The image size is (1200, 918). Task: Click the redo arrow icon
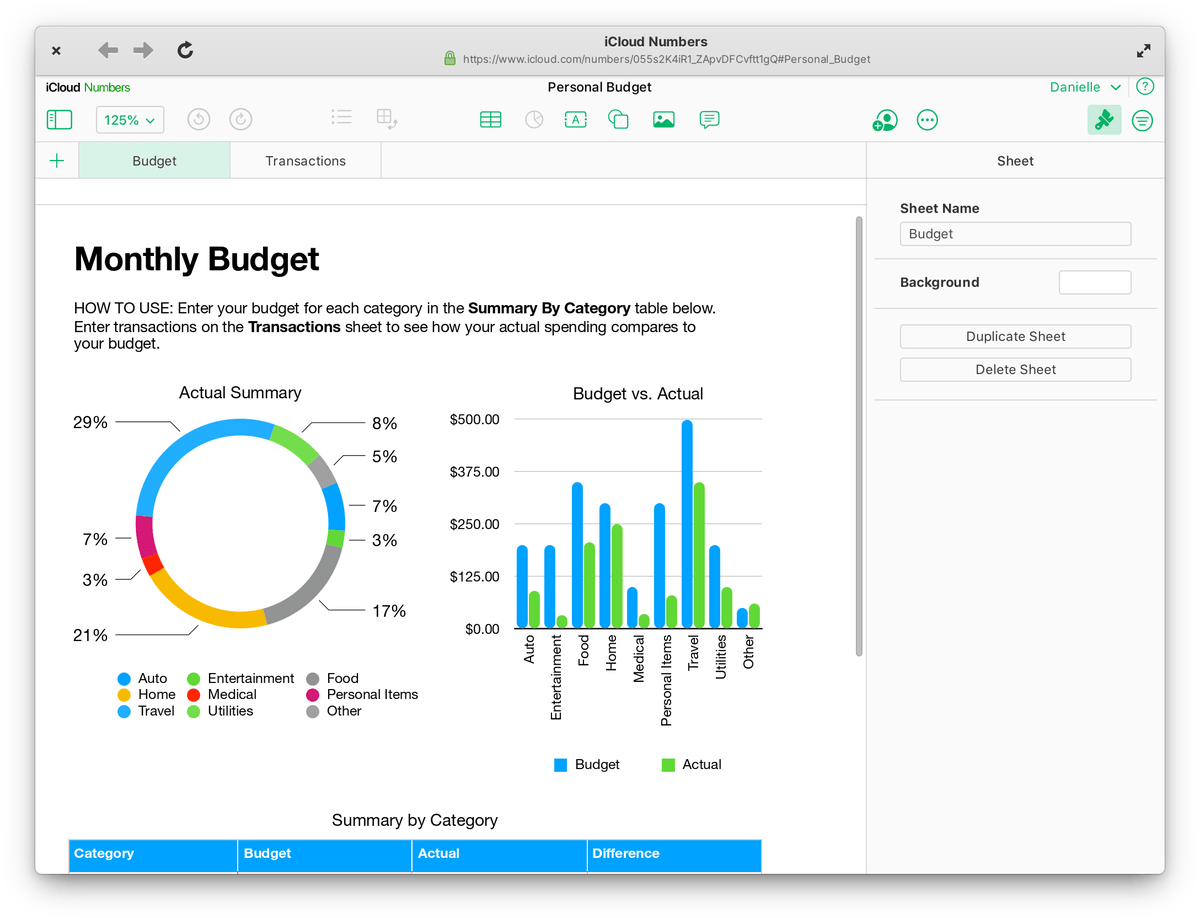(241, 120)
